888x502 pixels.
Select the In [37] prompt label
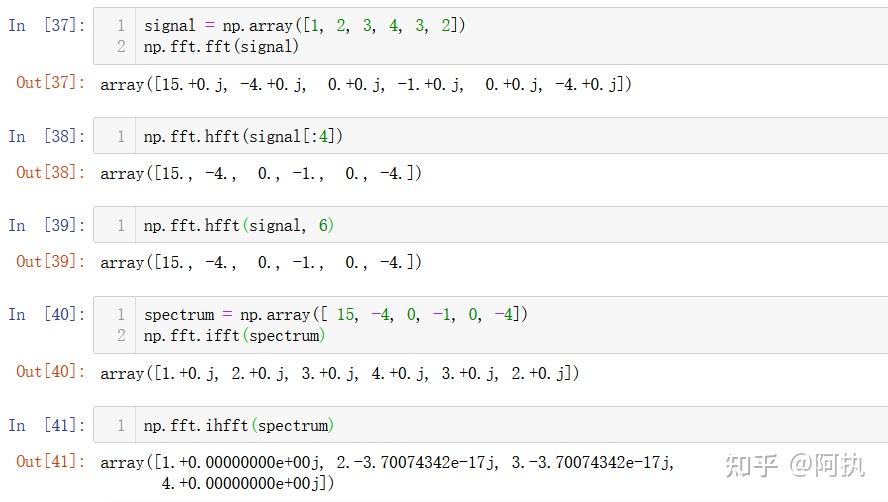[x=46, y=25]
